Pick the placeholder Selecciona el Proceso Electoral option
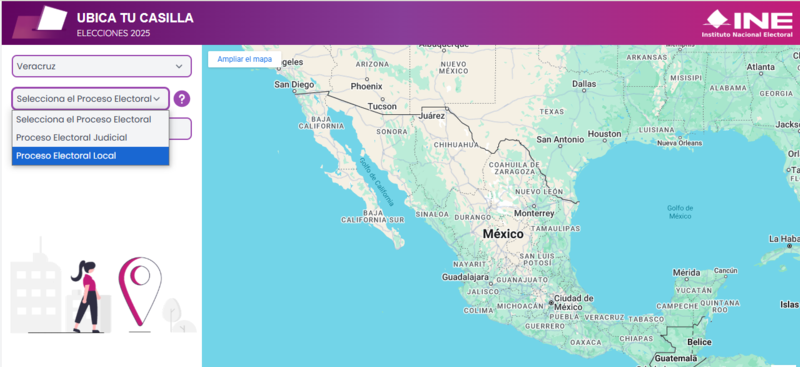The width and height of the screenshot is (800, 367). pyautogui.click(x=90, y=119)
